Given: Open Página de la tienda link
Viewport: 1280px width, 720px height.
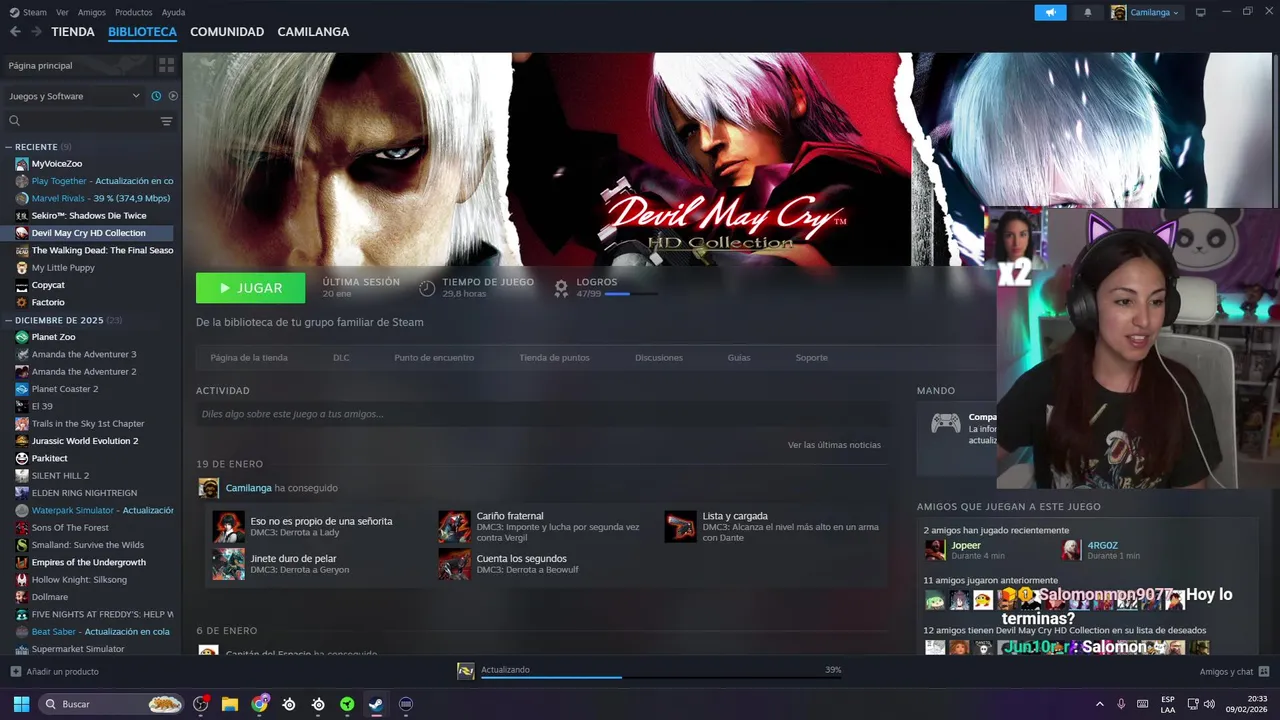Looking at the screenshot, I should [249, 357].
